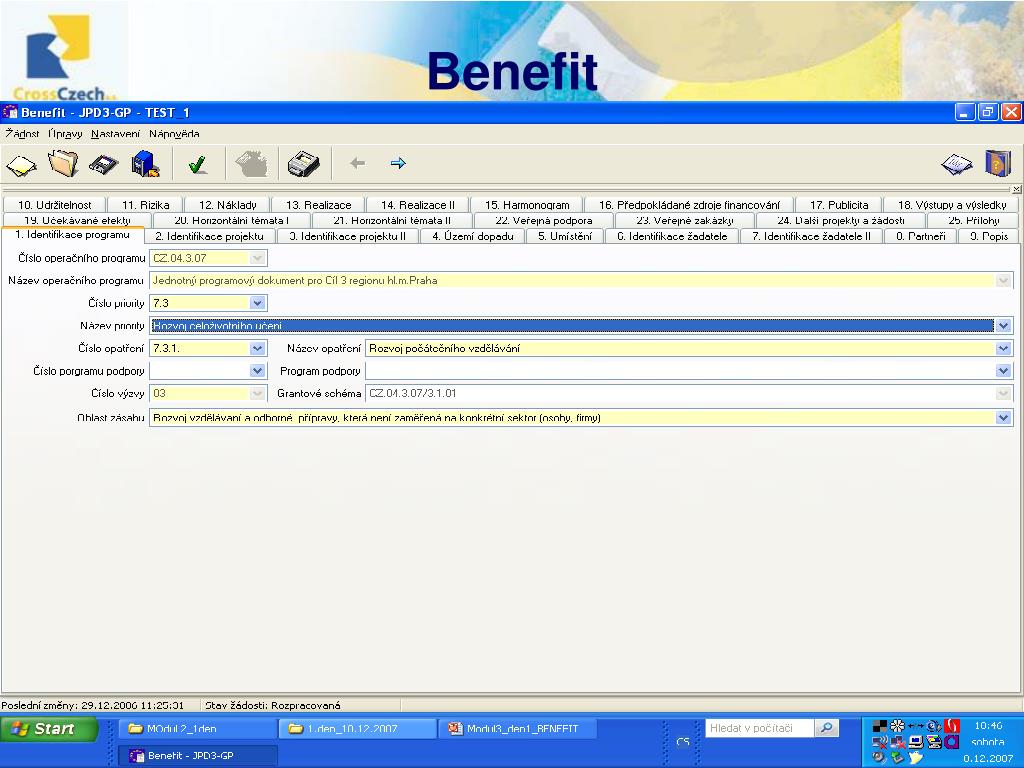
Task: Switch to 12. Náklady tab
Action: click(227, 205)
